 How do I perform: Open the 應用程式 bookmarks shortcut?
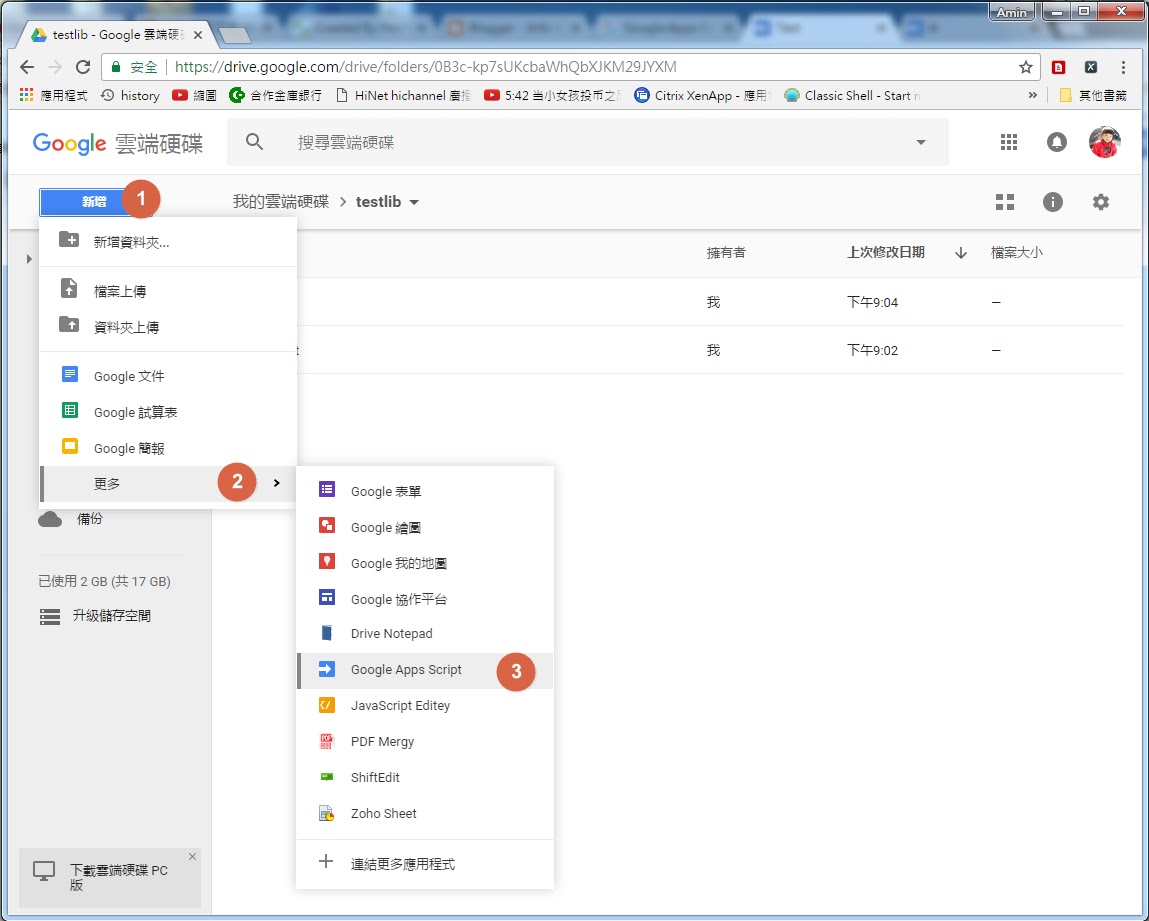(53, 95)
